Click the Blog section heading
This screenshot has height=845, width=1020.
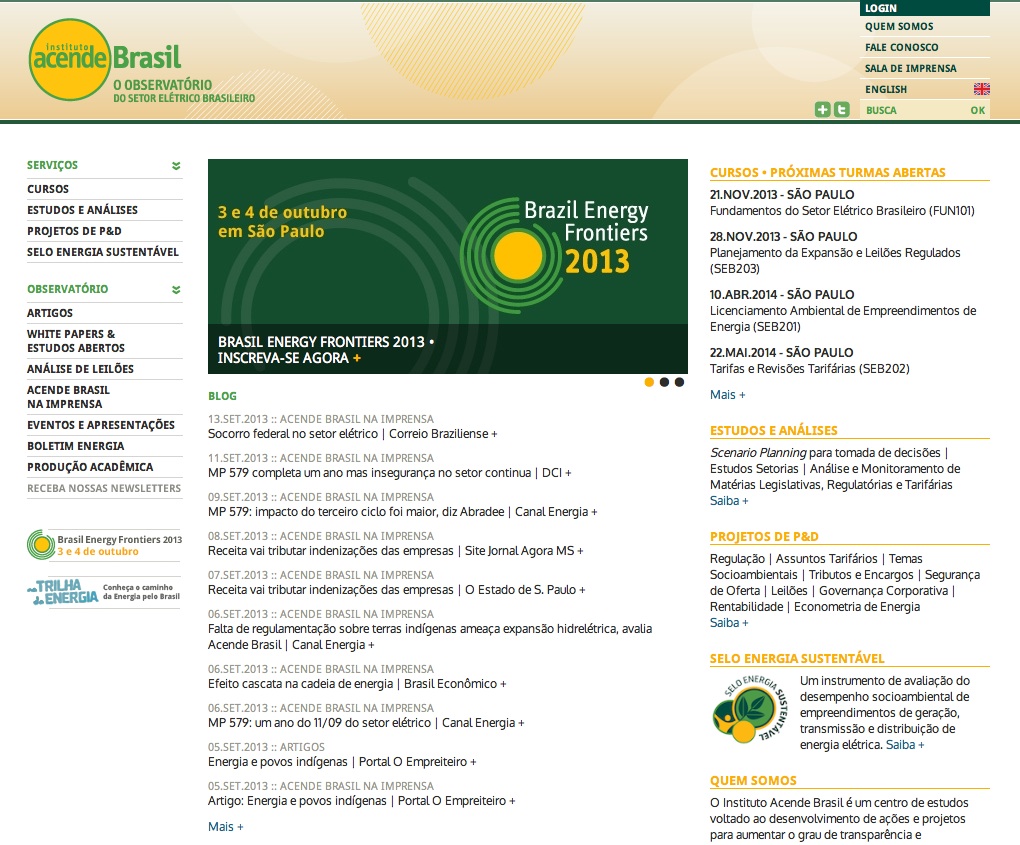222,396
